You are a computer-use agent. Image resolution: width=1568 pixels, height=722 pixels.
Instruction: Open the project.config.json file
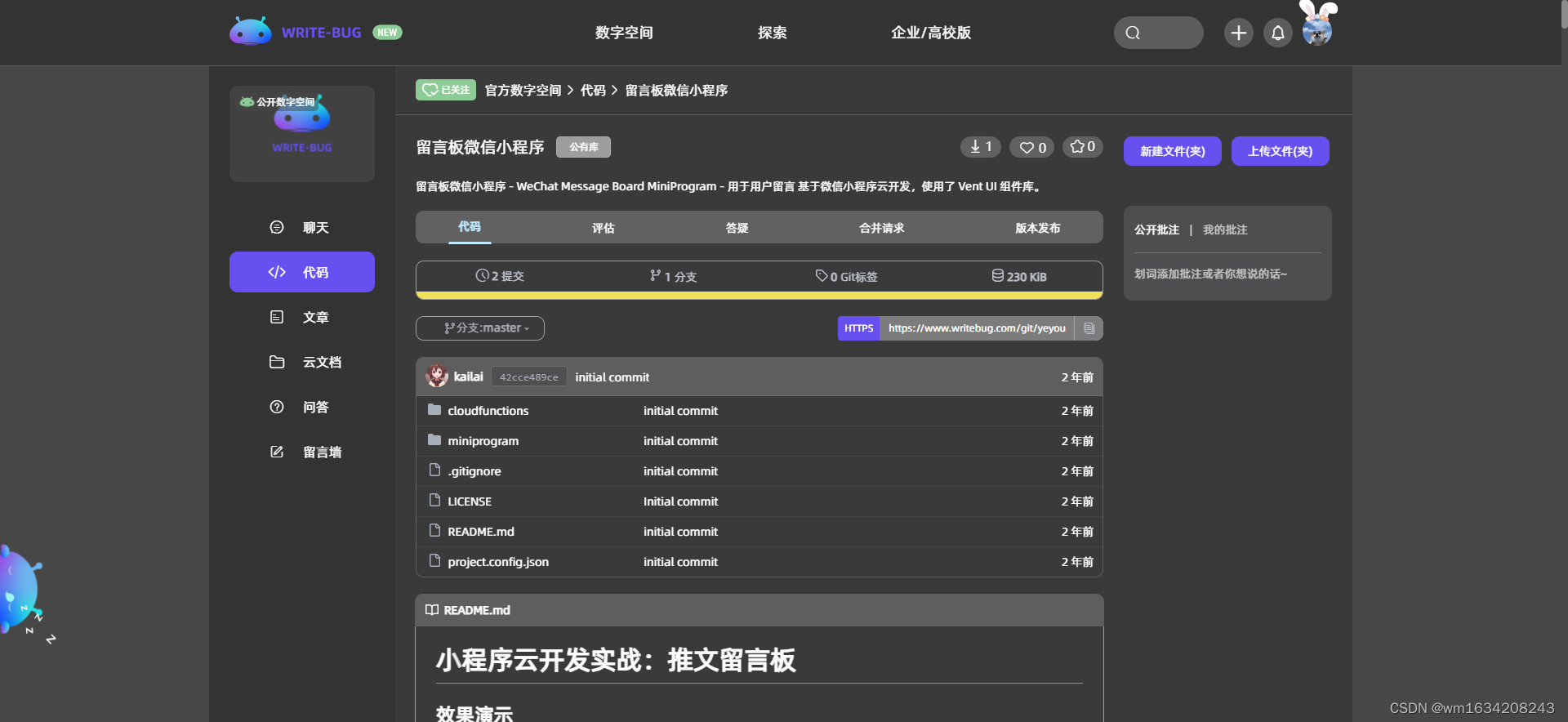pyautogui.click(x=498, y=562)
